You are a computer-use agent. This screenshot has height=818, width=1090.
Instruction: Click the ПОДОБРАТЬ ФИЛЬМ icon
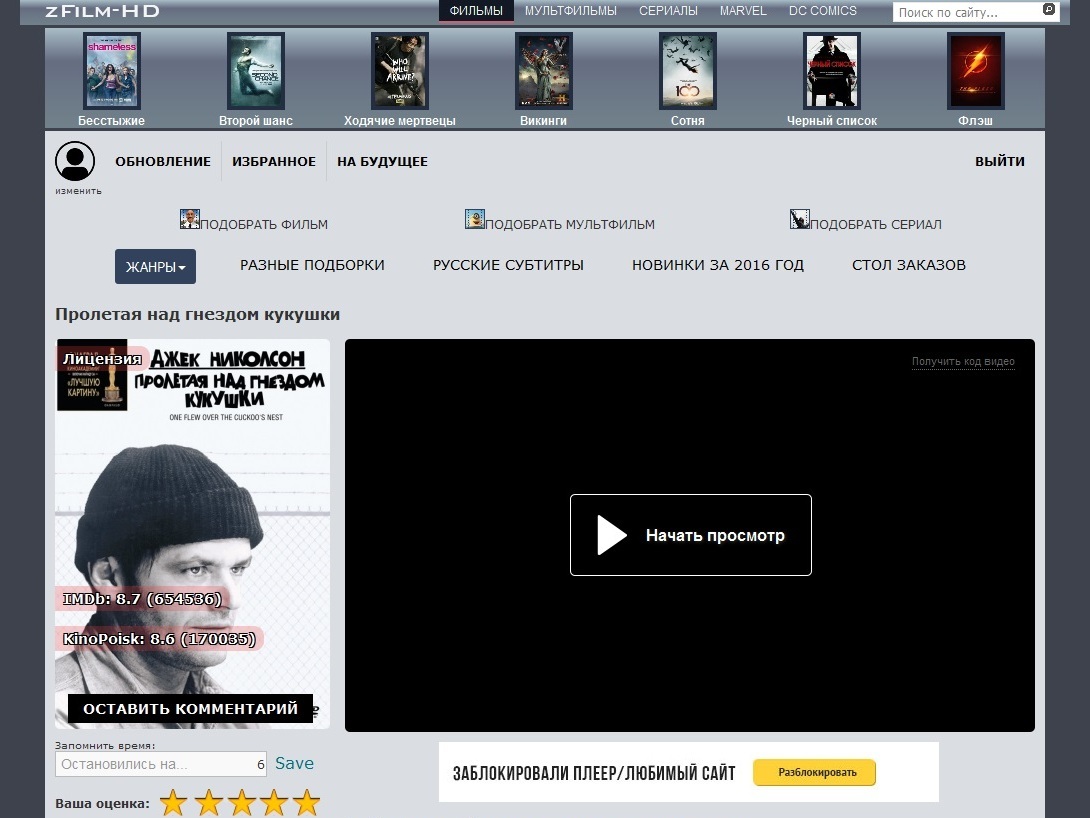(x=190, y=219)
